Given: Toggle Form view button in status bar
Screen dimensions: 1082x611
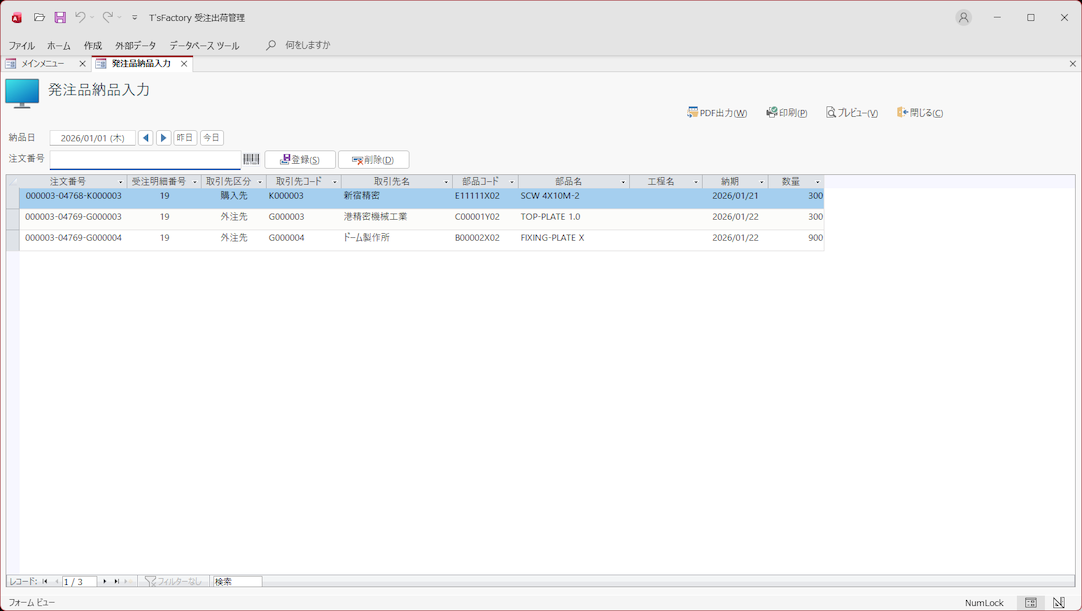Looking at the screenshot, I should [x=1031, y=603].
